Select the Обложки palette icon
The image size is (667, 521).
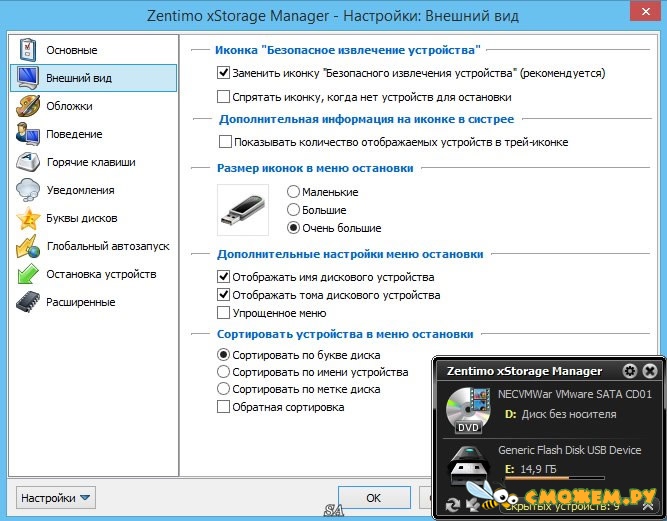pyautogui.click(x=28, y=106)
